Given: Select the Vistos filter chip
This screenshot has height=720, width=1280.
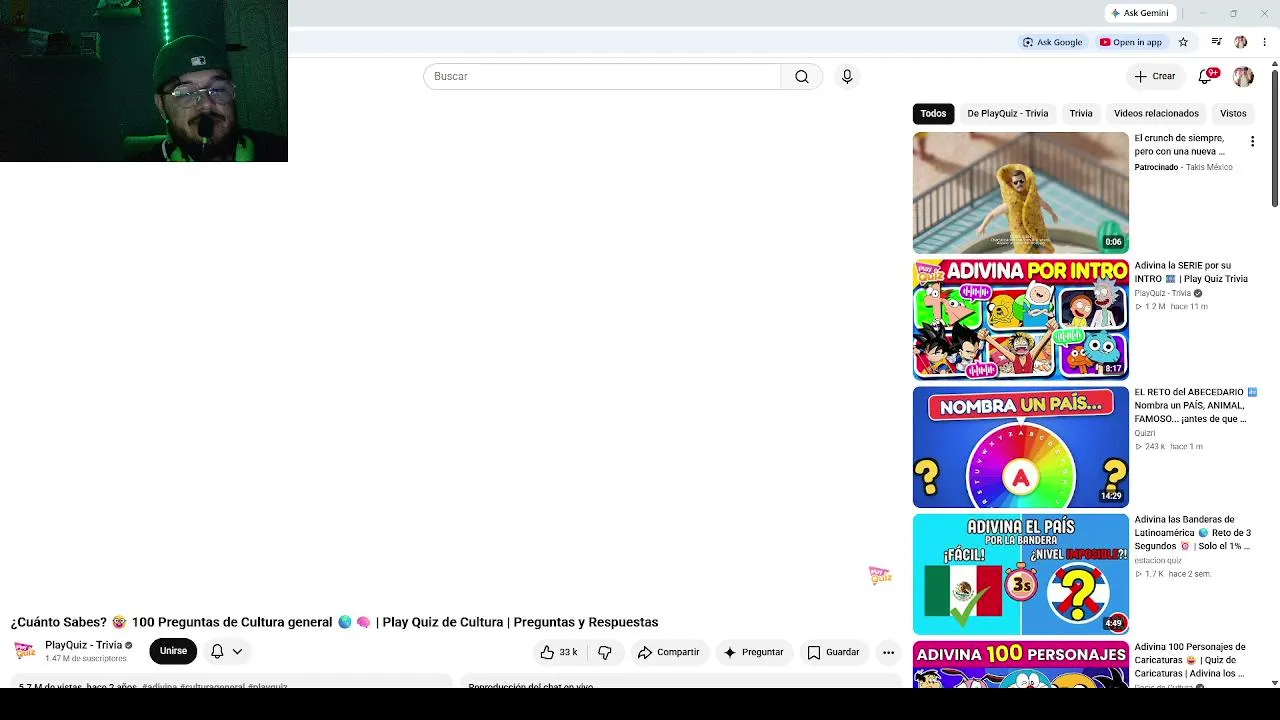Looking at the screenshot, I should coord(1233,114).
